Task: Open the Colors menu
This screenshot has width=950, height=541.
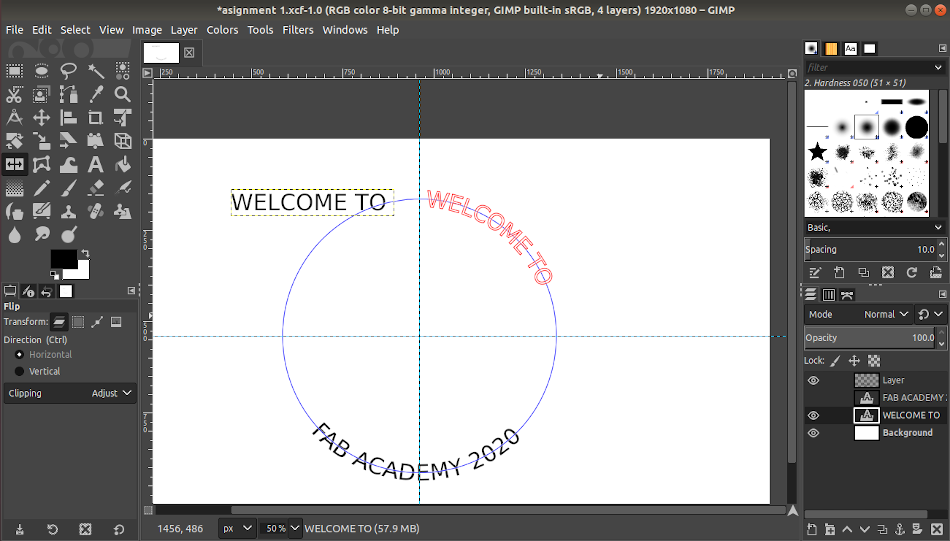Action: (x=222, y=30)
